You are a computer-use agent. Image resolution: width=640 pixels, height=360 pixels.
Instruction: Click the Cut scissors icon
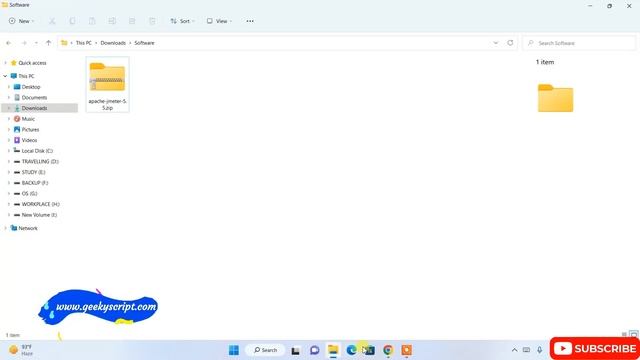click(52, 21)
